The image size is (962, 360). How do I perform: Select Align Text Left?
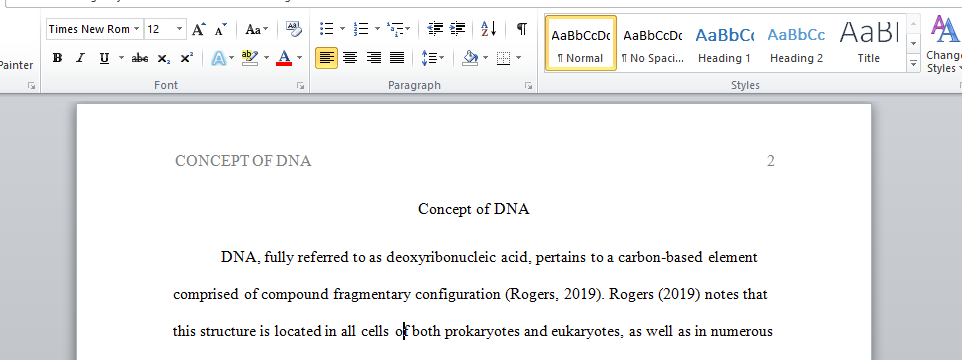pos(327,58)
